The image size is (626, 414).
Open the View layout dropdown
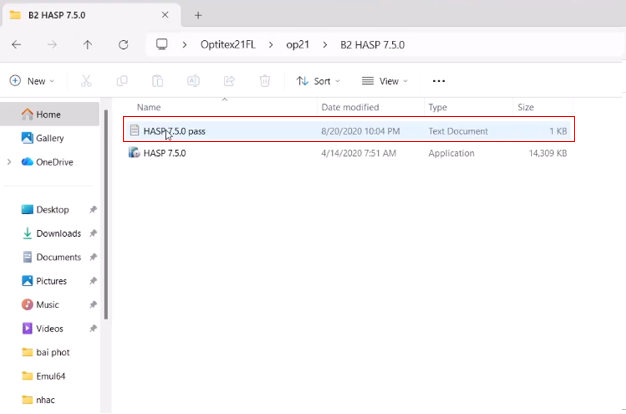pyautogui.click(x=384, y=81)
